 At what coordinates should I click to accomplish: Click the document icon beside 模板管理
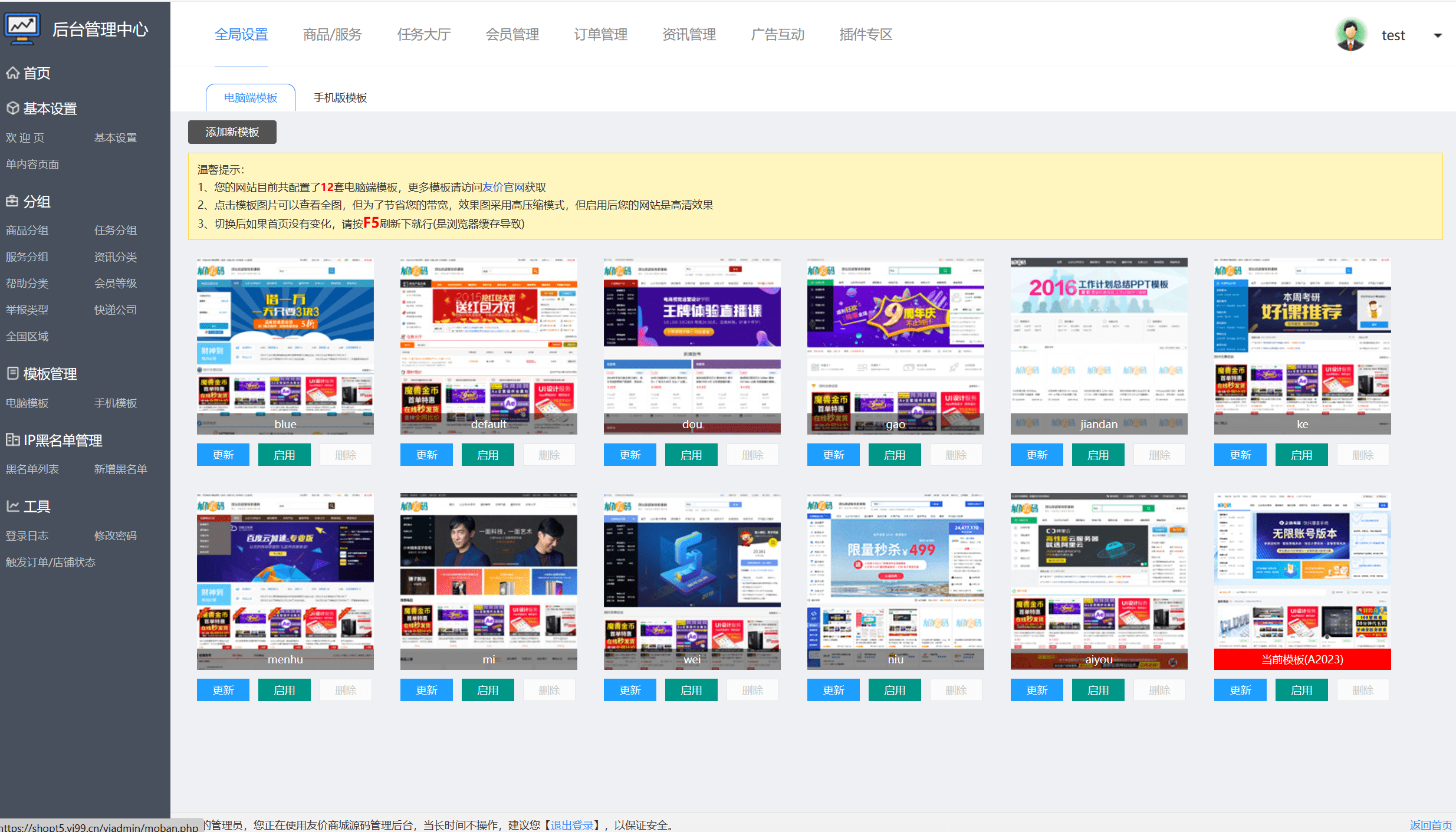pos(12,373)
